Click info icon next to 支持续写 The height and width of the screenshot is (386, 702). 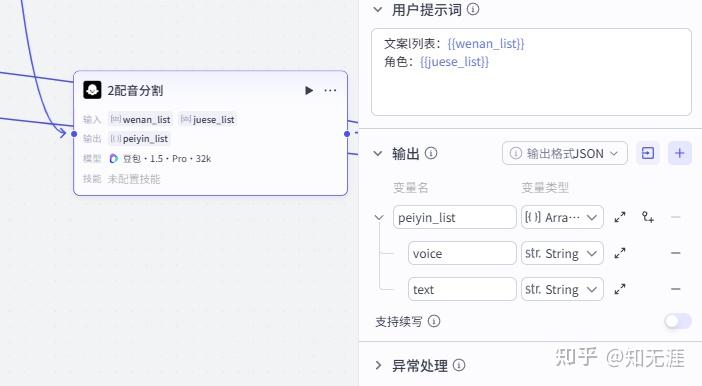pos(434,321)
